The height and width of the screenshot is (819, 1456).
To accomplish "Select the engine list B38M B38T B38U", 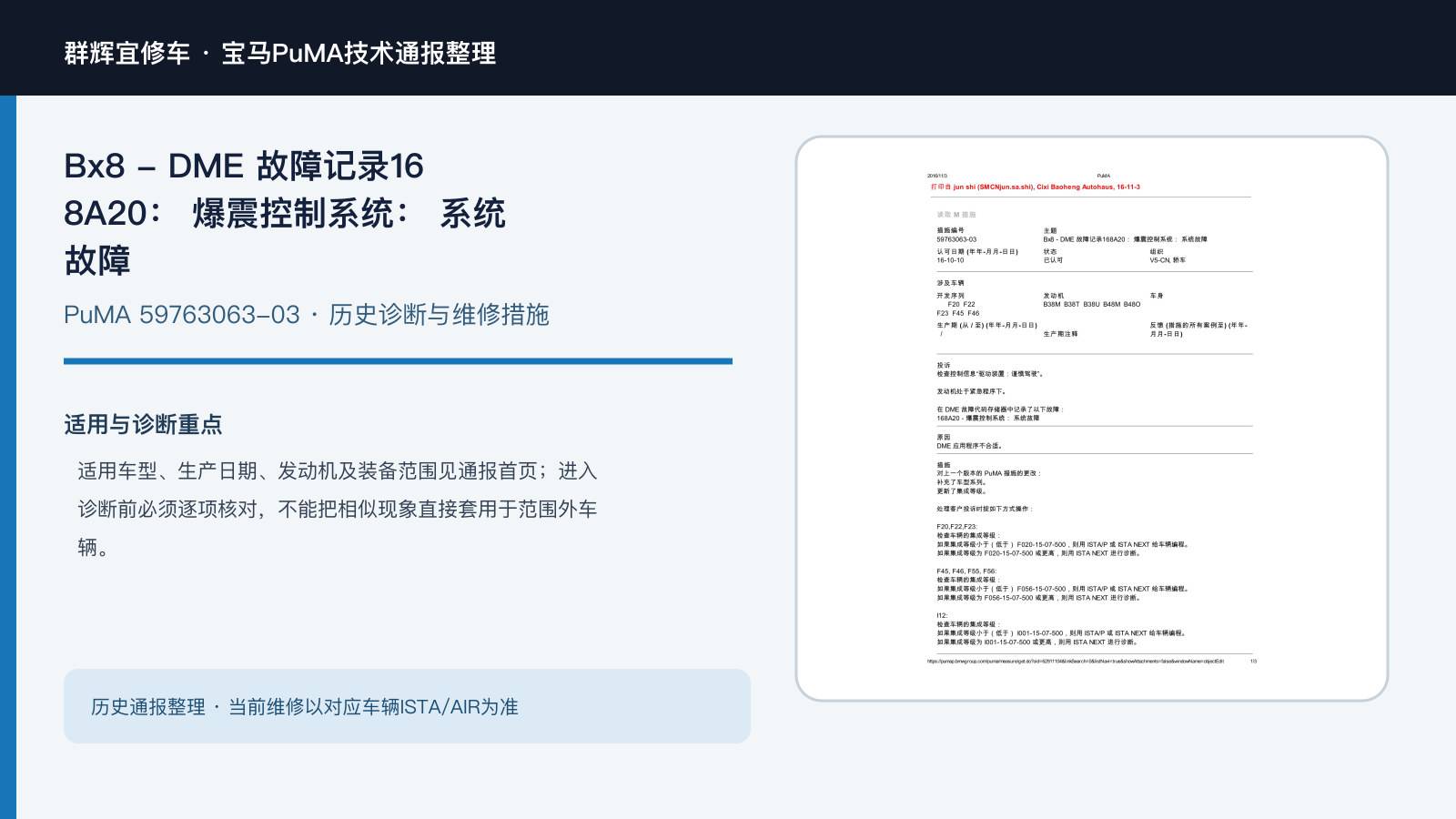I will pos(1091,305).
